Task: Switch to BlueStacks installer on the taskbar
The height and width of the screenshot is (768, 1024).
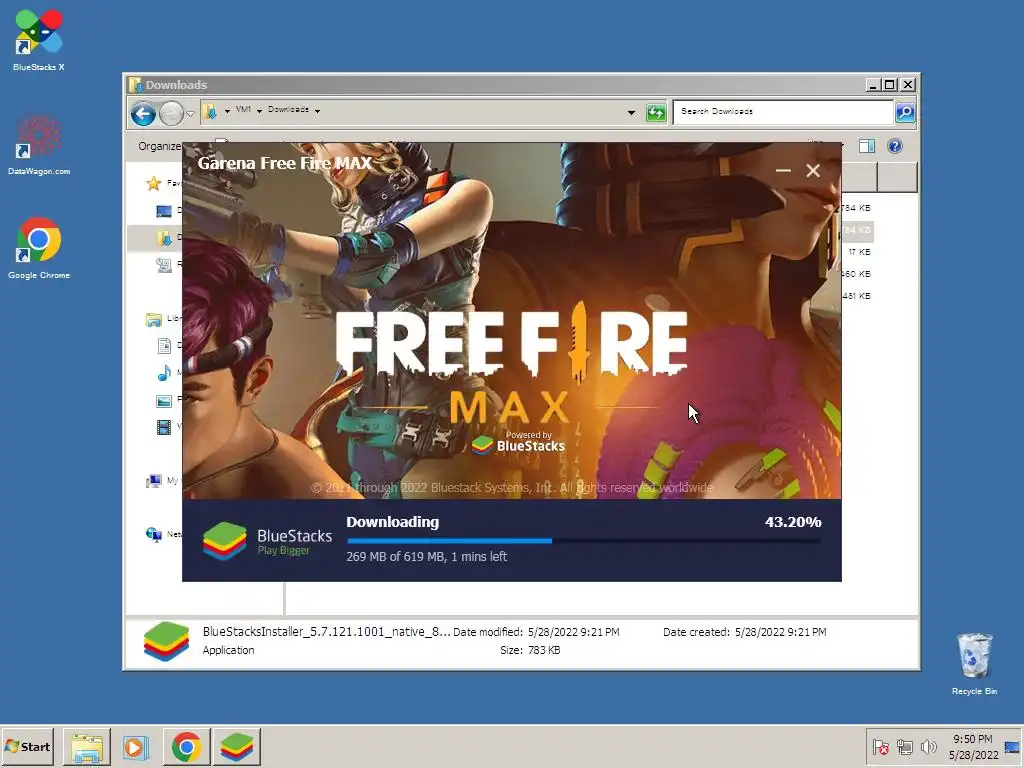Action: [x=236, y=746]
